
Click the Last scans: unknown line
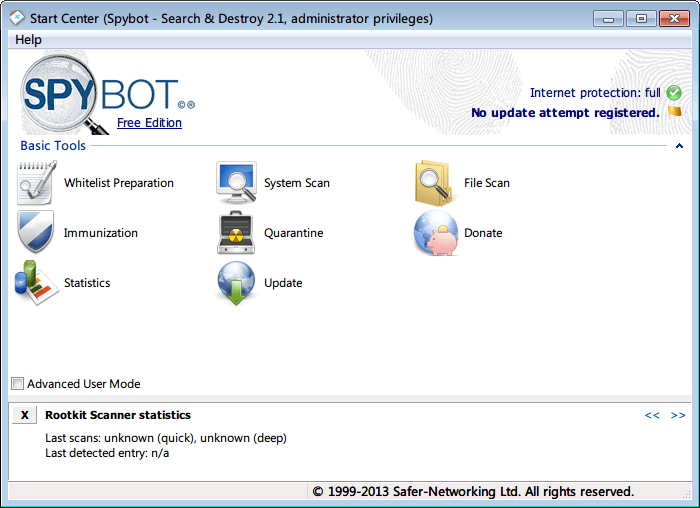(x=166, y=438)
